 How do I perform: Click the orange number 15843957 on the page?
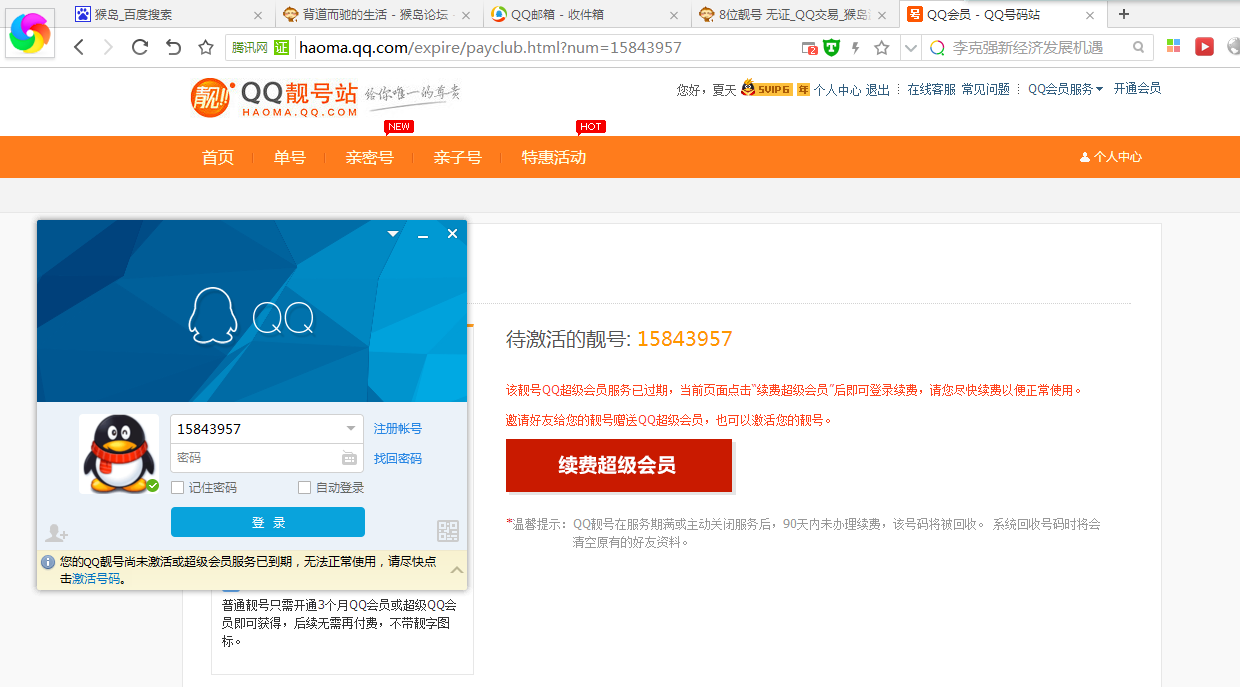(x=685, y=339)
